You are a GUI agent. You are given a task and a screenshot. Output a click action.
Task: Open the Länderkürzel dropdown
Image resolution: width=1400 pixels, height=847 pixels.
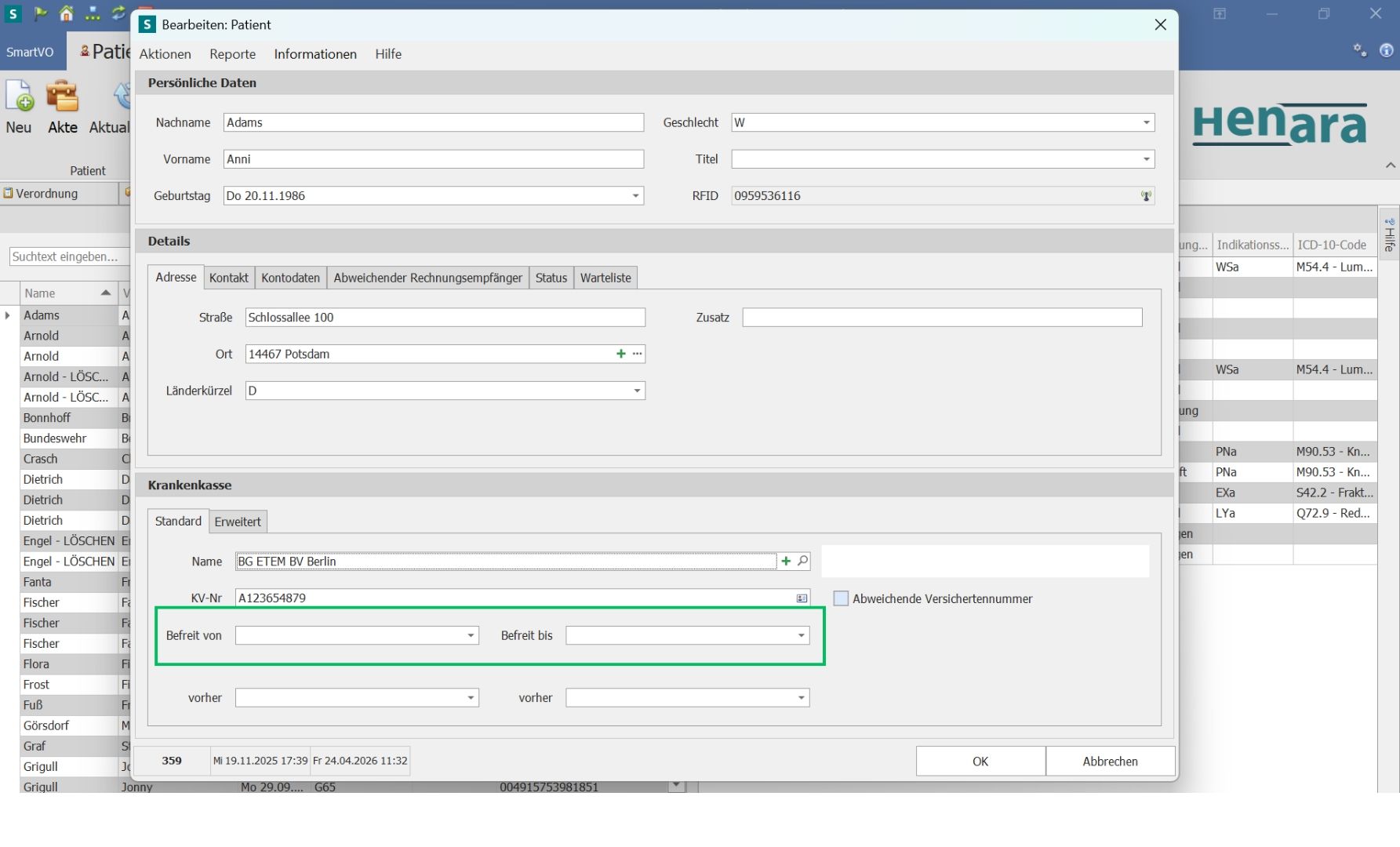coord(637,391)
